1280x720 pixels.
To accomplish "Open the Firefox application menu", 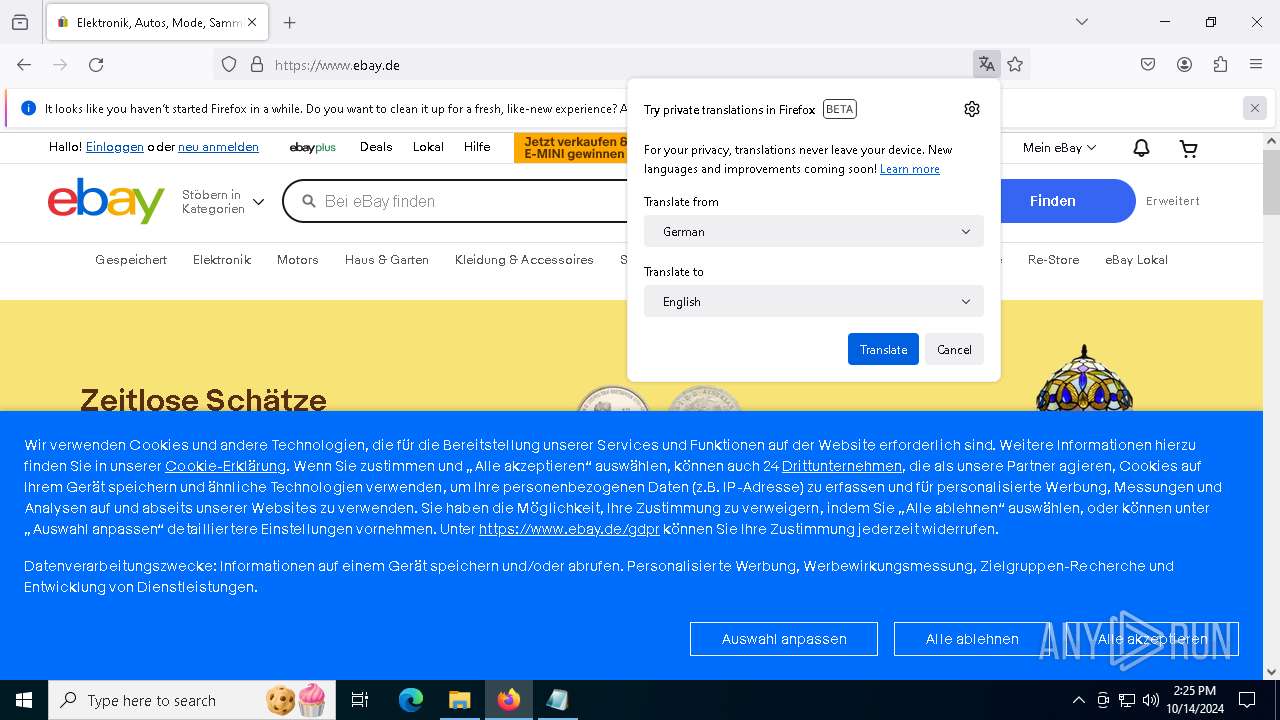I will coord(1256,65).
